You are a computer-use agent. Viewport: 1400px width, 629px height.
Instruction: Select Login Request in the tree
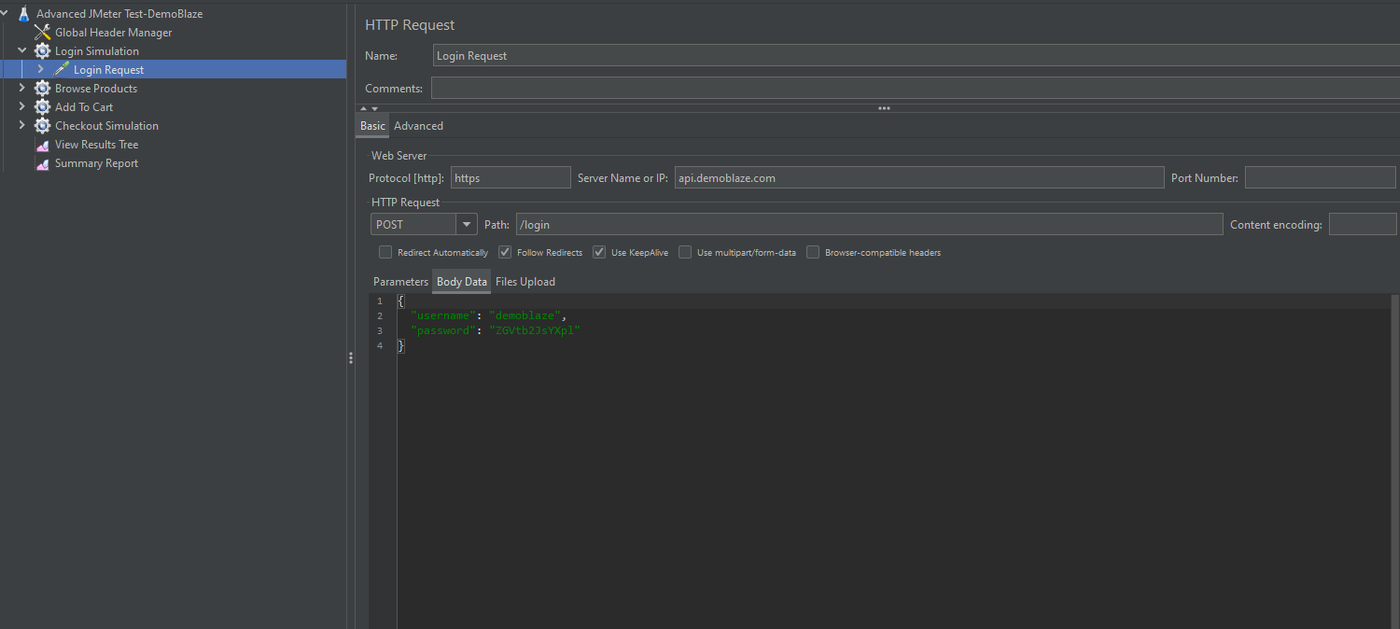click(108, 70)
